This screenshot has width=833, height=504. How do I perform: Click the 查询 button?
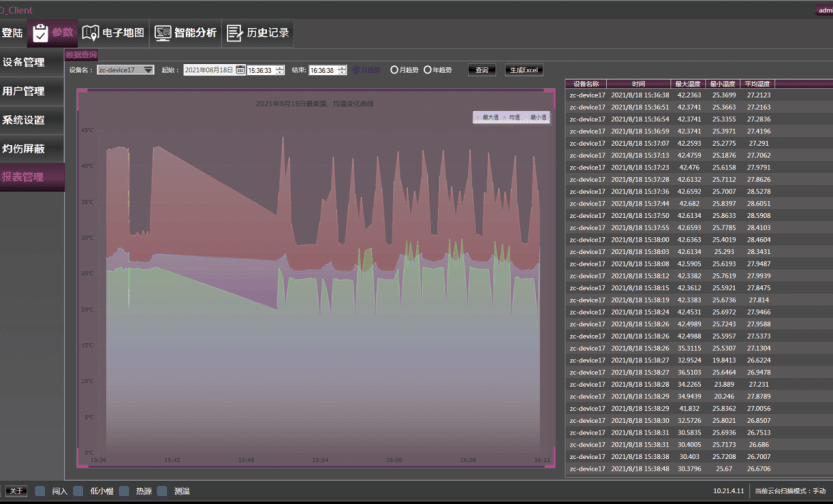[x=482, y=70]
